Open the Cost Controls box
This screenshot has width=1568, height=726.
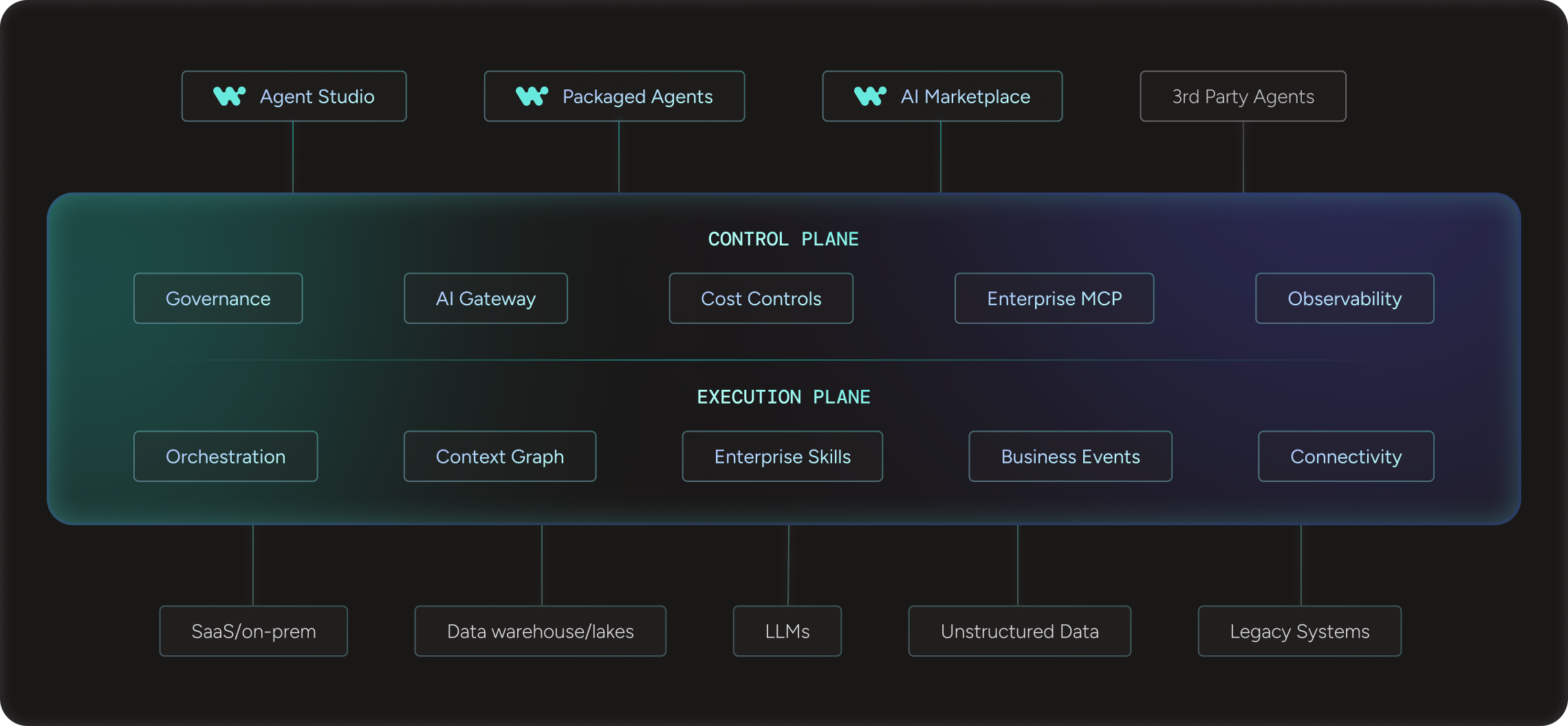click(x=761, y=298)
